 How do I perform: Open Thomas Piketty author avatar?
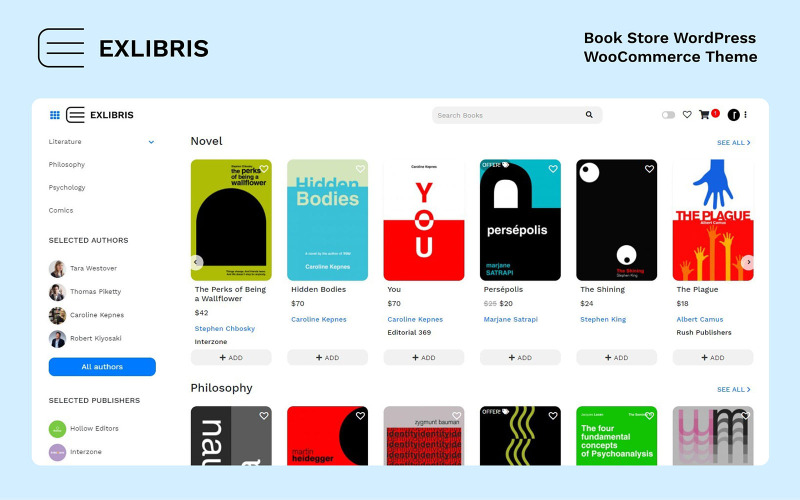point(57,292)
